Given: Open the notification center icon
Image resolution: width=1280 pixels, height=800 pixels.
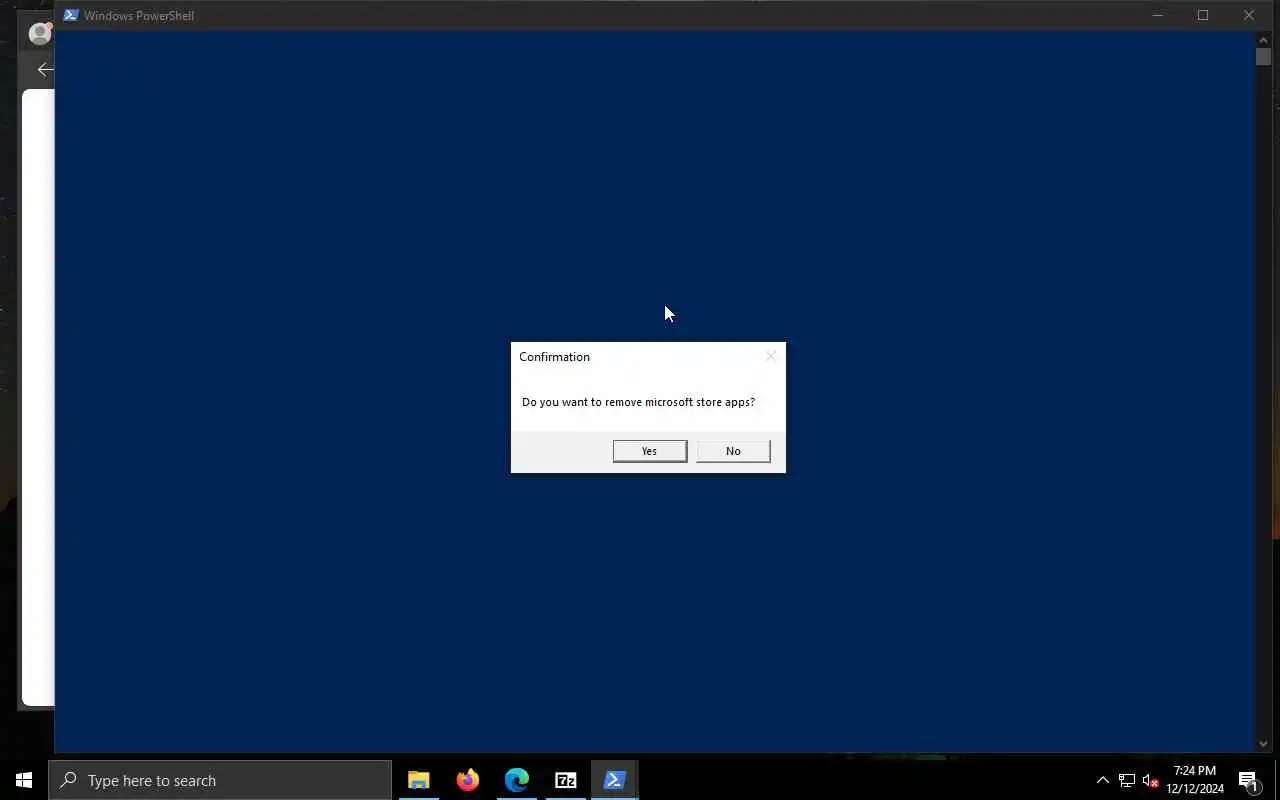Looking at the screenshot, I should point(1248,780).
